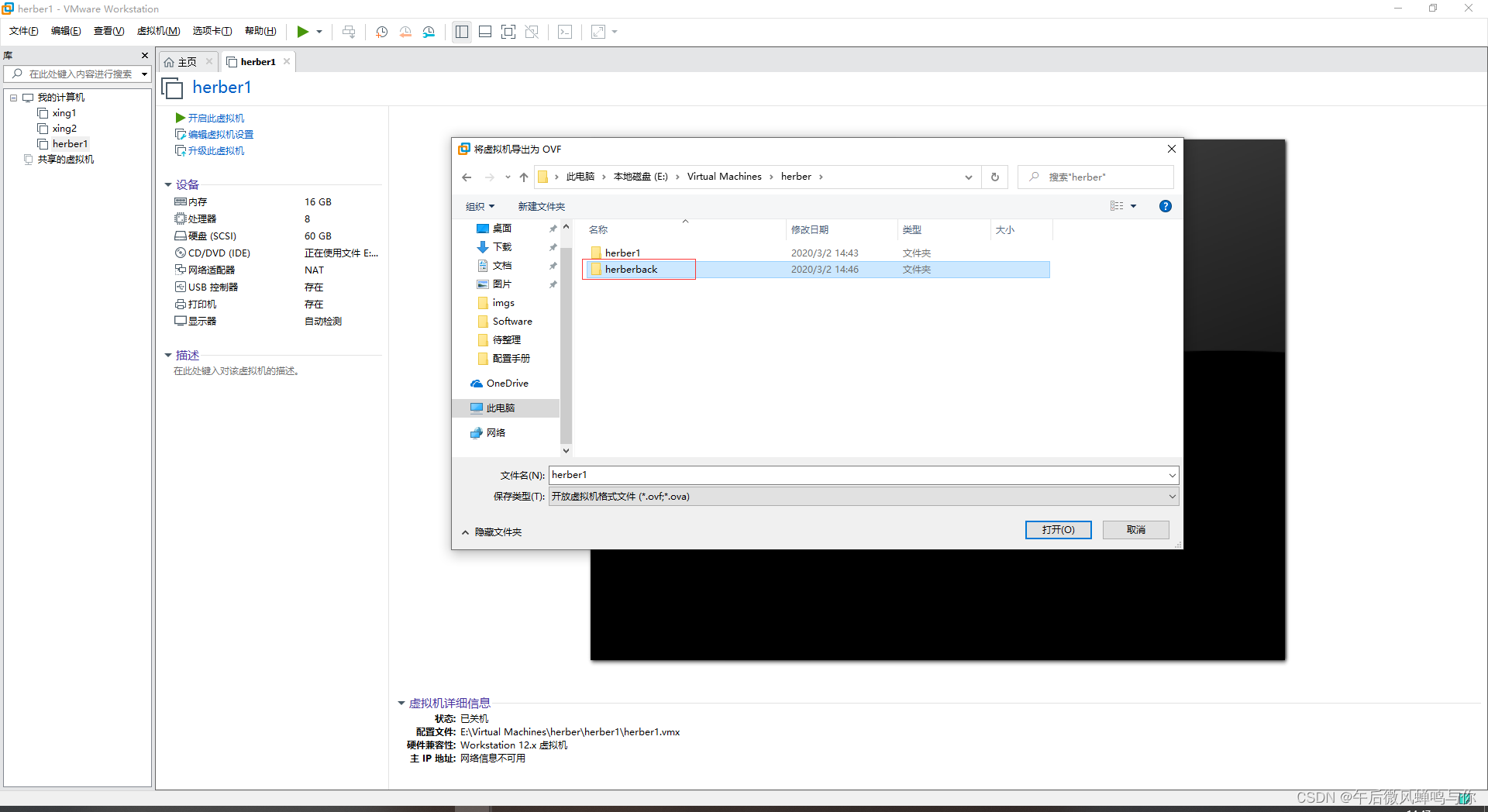Collapse the 我的计算机 tree node
This screenshot has height=812, width=1488.
click(x=13, y=98)
